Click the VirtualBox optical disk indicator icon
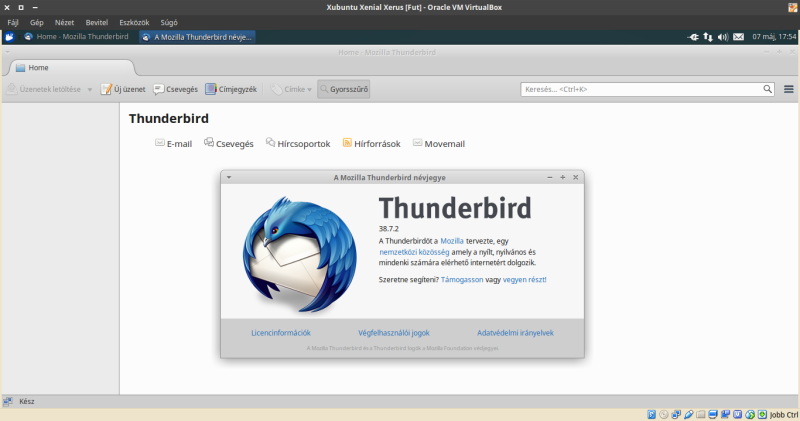This screenshot has height=421, width=800. tap(664, 414)
